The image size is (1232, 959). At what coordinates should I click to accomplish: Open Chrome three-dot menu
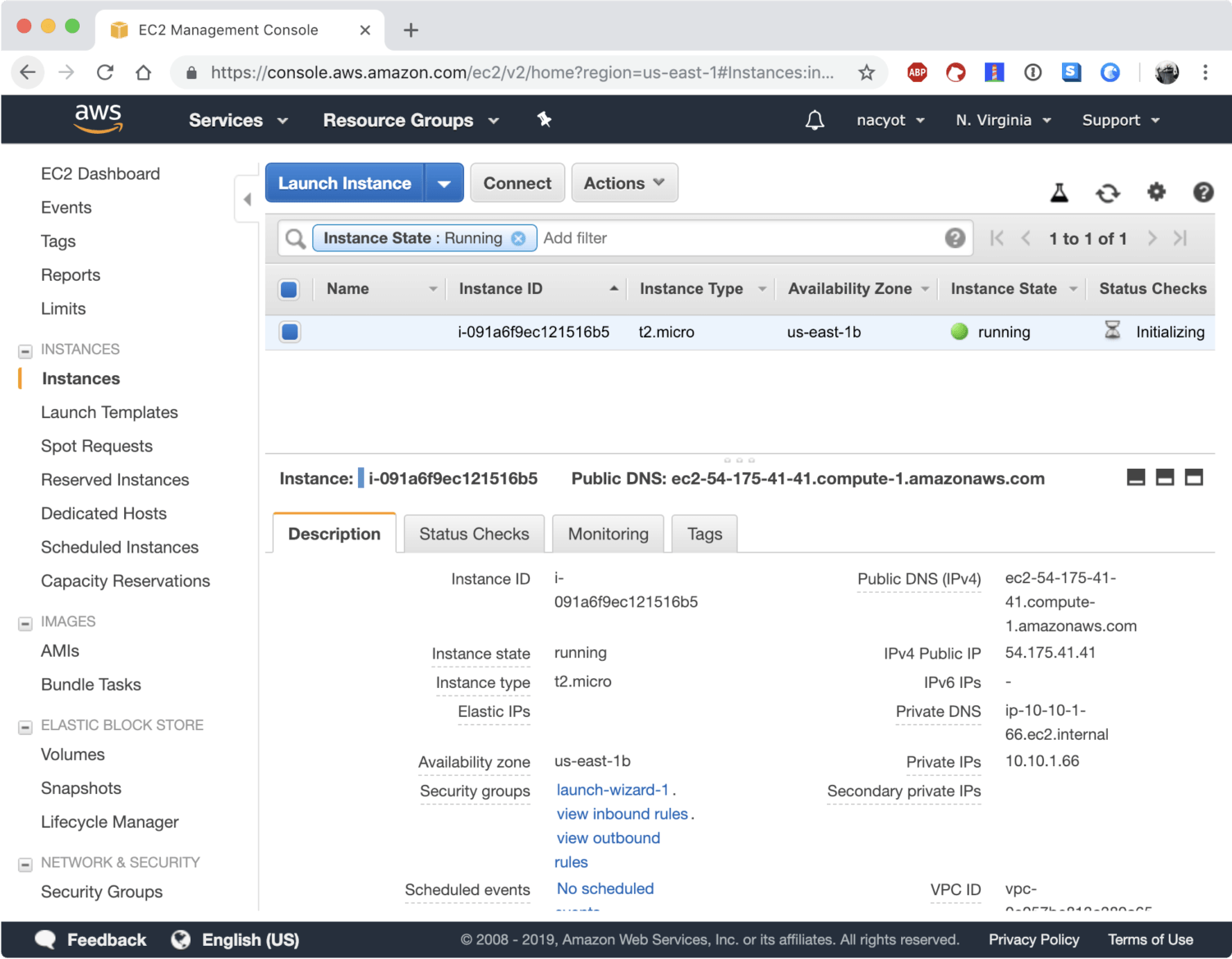pos(1205,72)
